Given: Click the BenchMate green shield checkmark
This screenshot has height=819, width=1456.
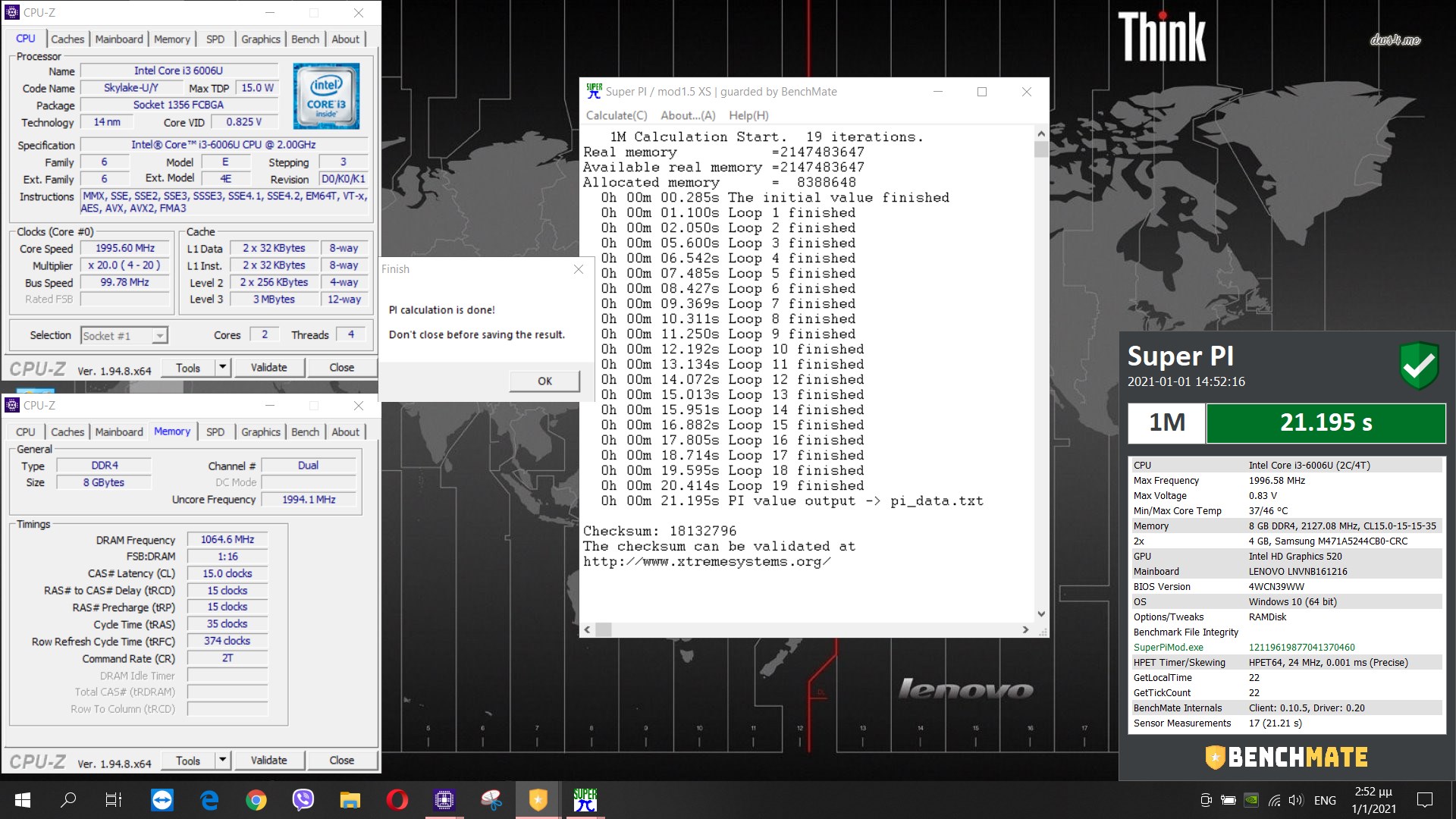Looking at the screenshot, I should [1419, 366].
